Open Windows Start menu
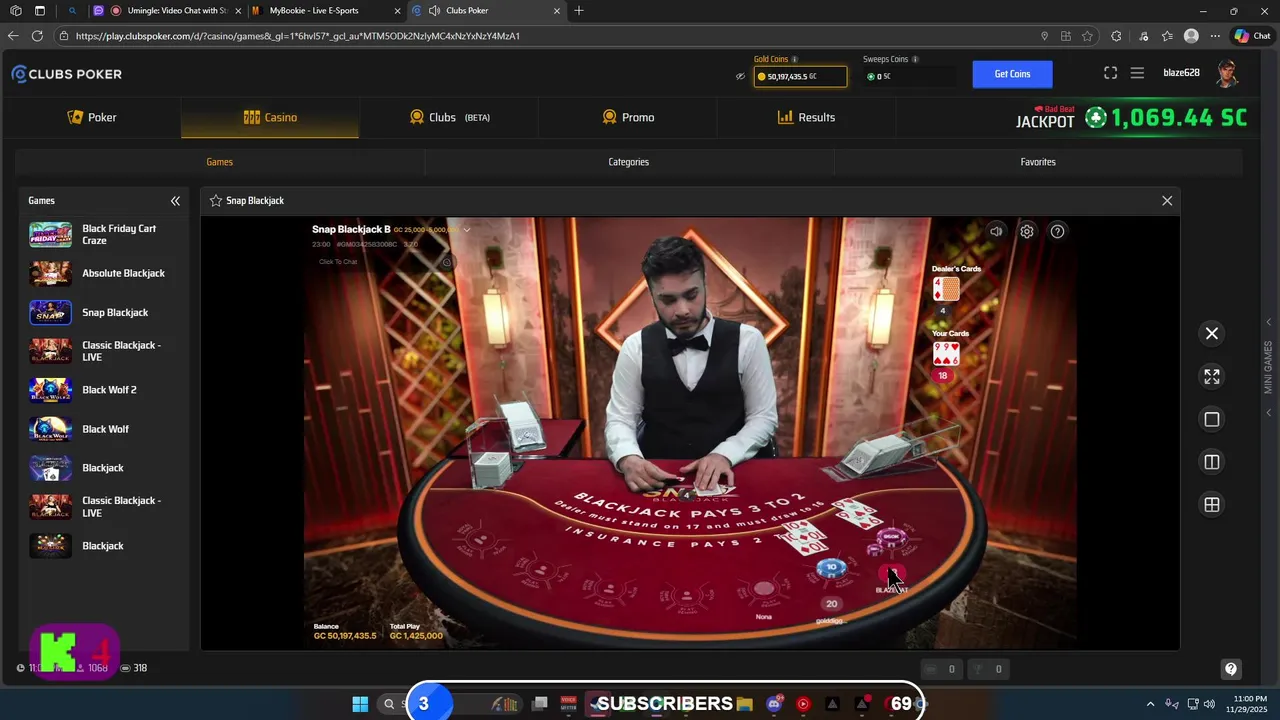Viewport: 1280px width, 720px height. point(360,704)
